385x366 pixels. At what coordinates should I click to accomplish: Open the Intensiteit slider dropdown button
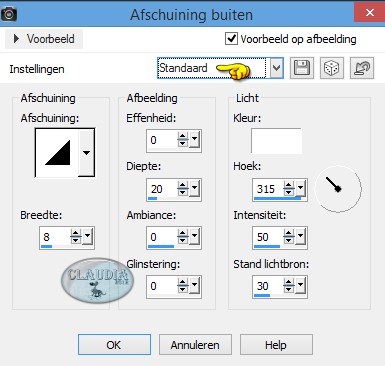[x=300, y=236]
